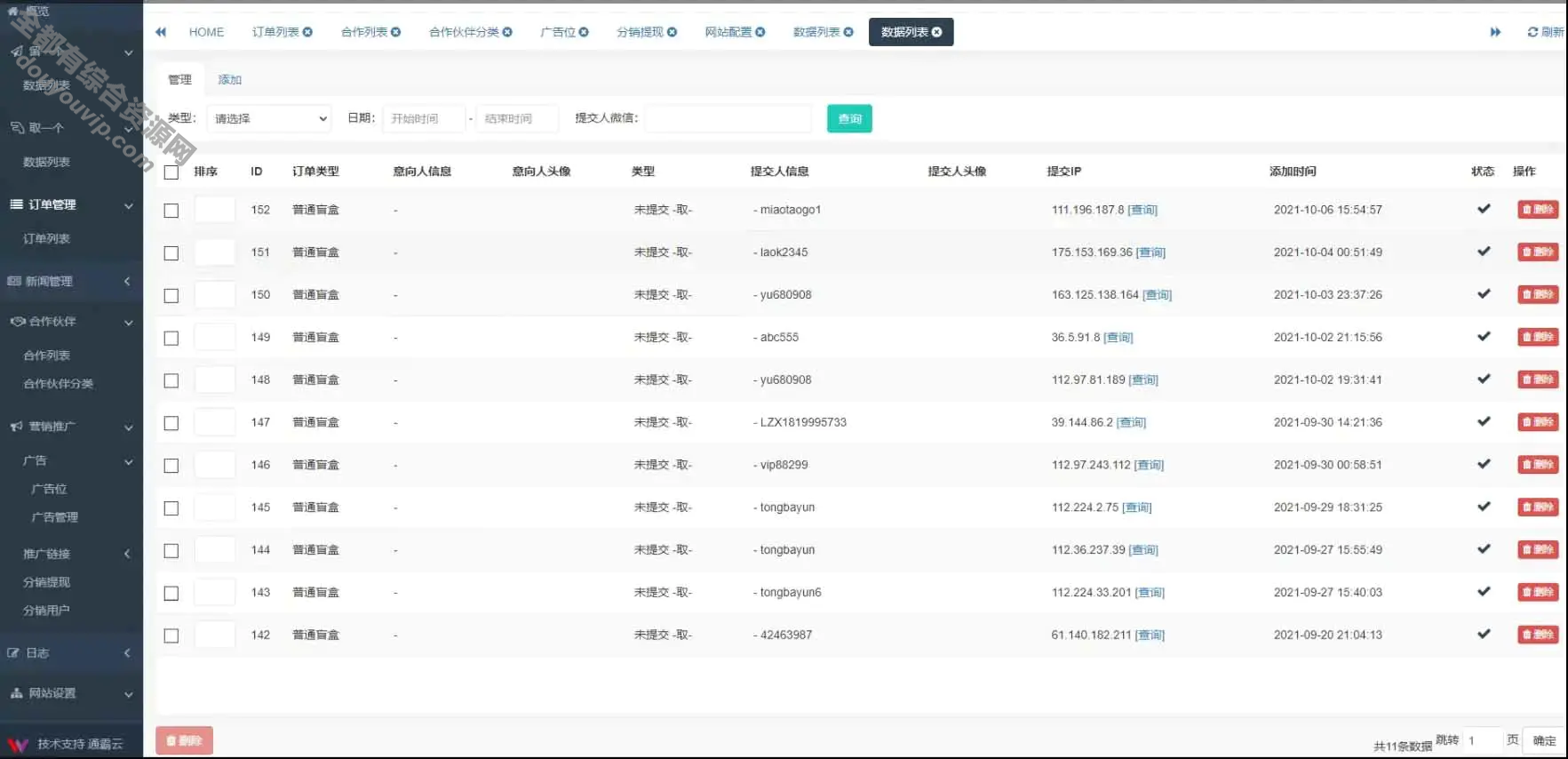Expand the 日志 sidebar menu

tap(71, 653)
